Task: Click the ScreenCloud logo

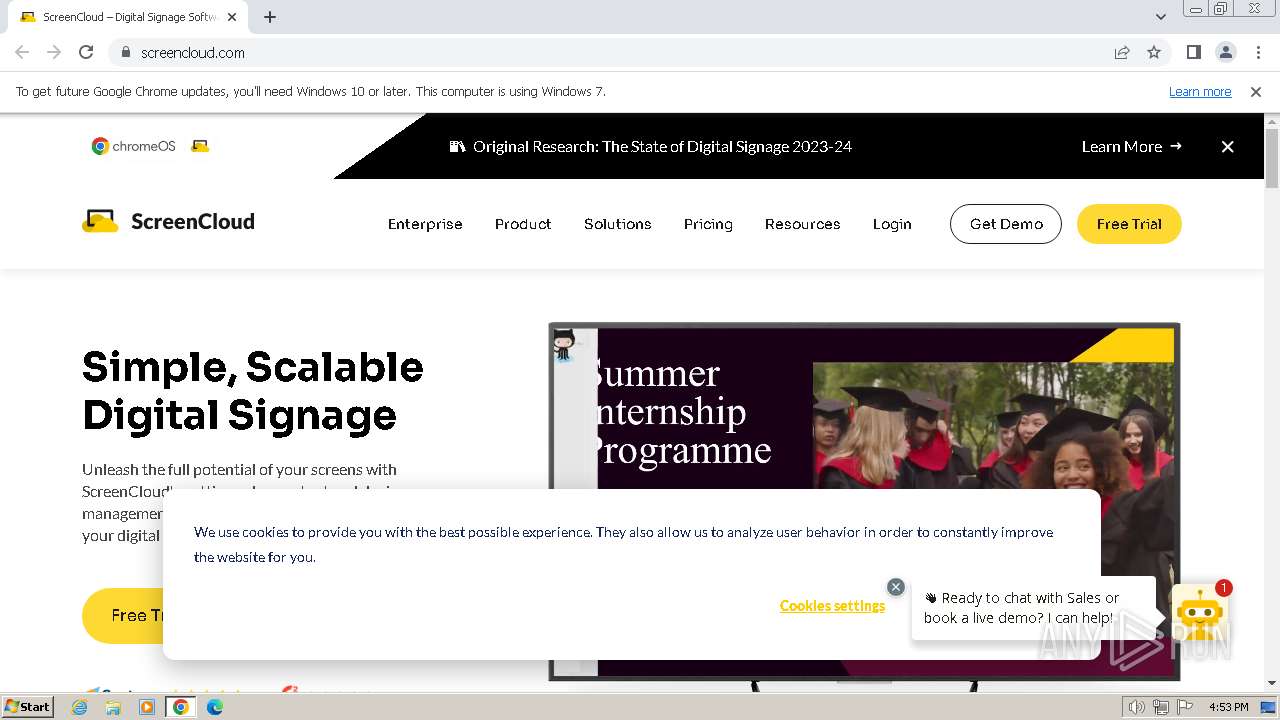Action: tap(168, 221)
